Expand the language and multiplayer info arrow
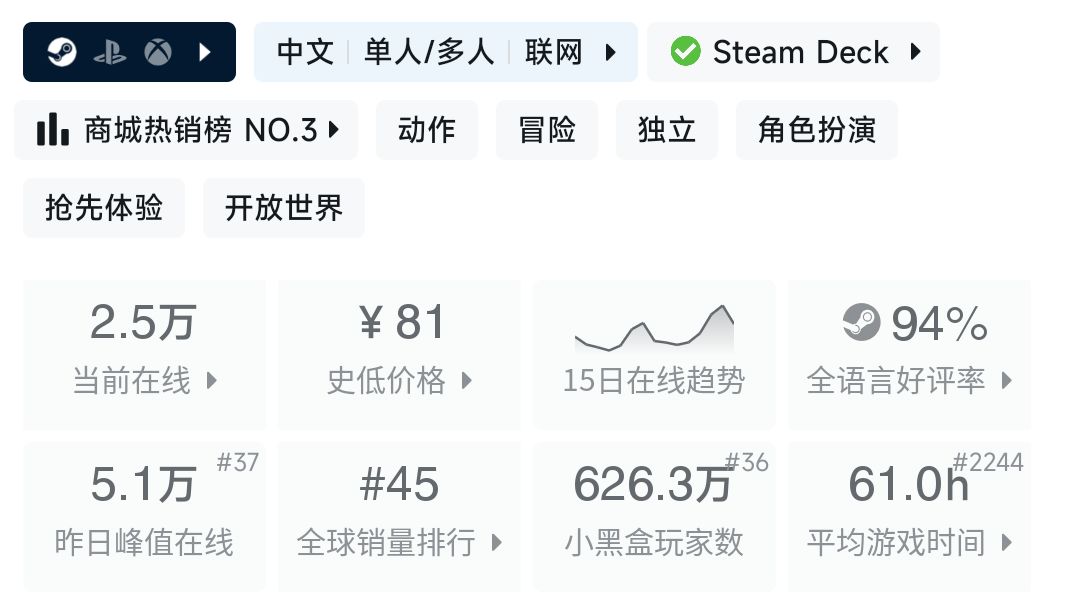 [x=611, y=52]
